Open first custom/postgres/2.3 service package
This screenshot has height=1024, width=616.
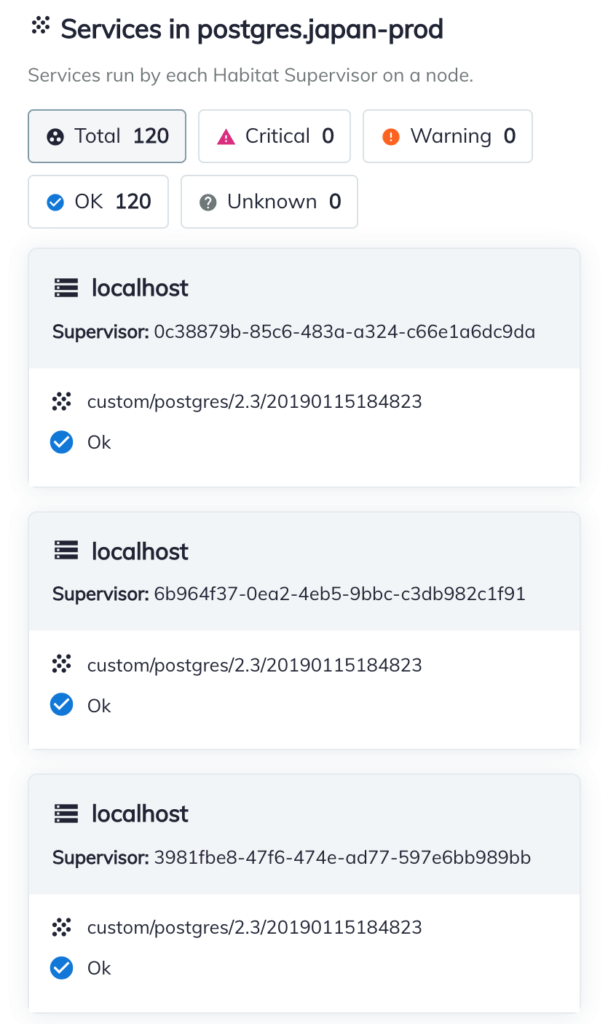pyautogui.click(x=254, y=402)
